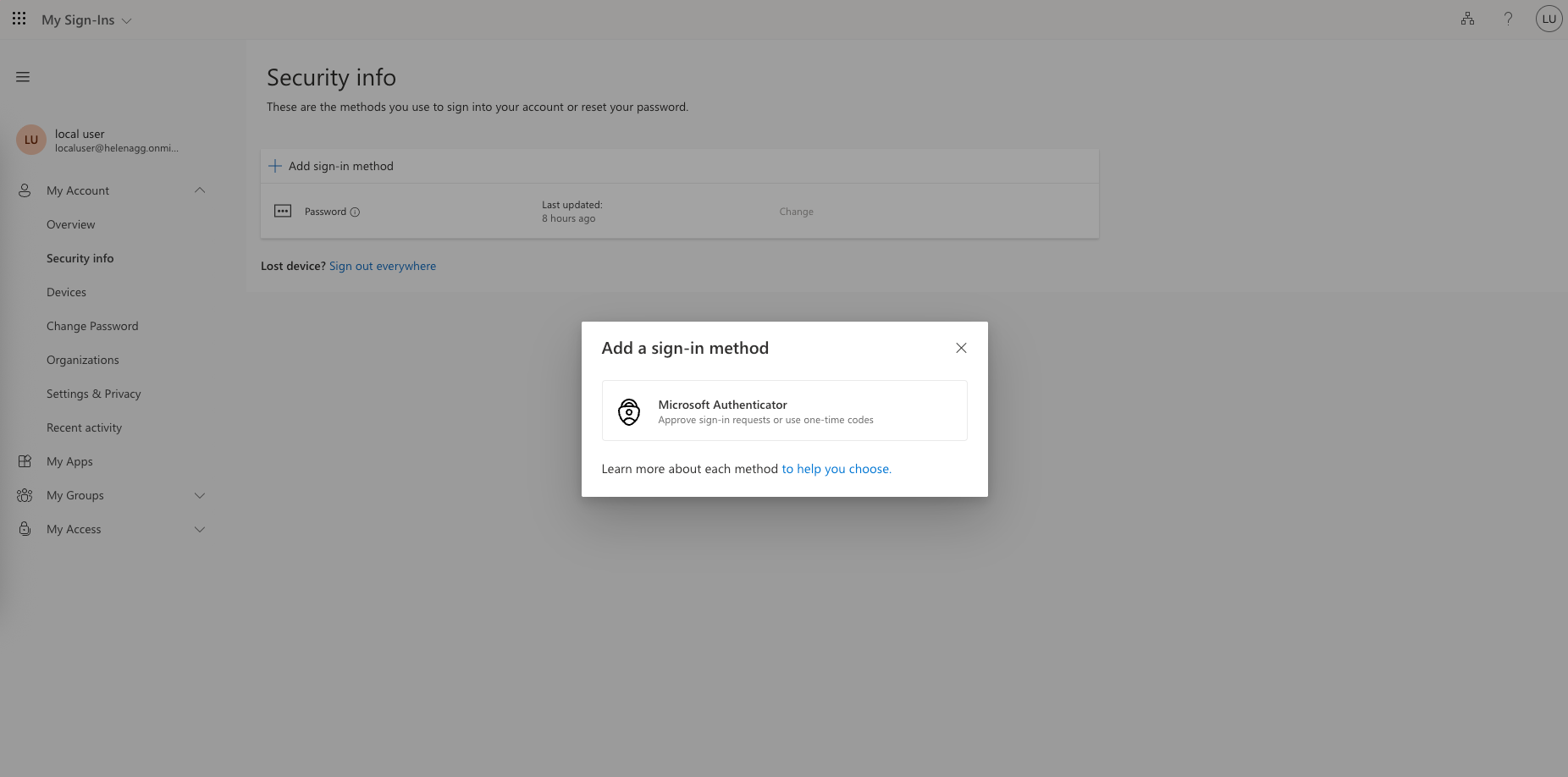Close the Add a sign-in method dialog

[x=961, y=348]
